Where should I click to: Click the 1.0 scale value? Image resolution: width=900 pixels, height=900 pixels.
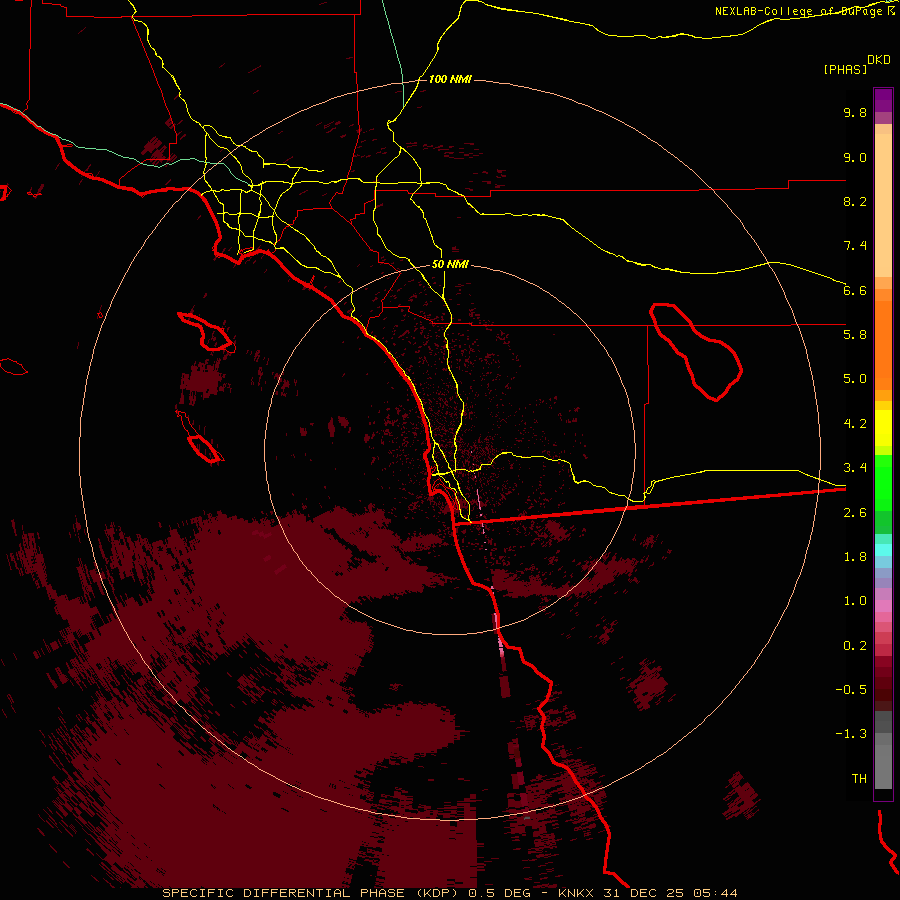click(855, 601)
